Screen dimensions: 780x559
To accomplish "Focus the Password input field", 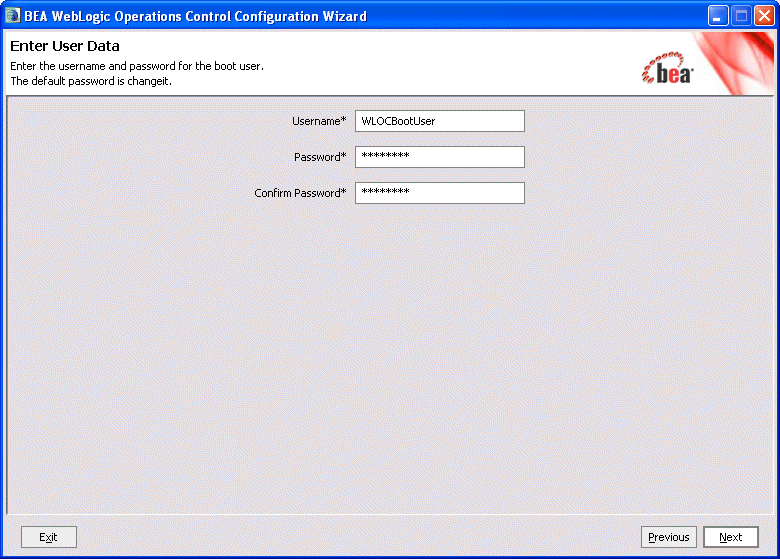I will click(x=440, y=157).
